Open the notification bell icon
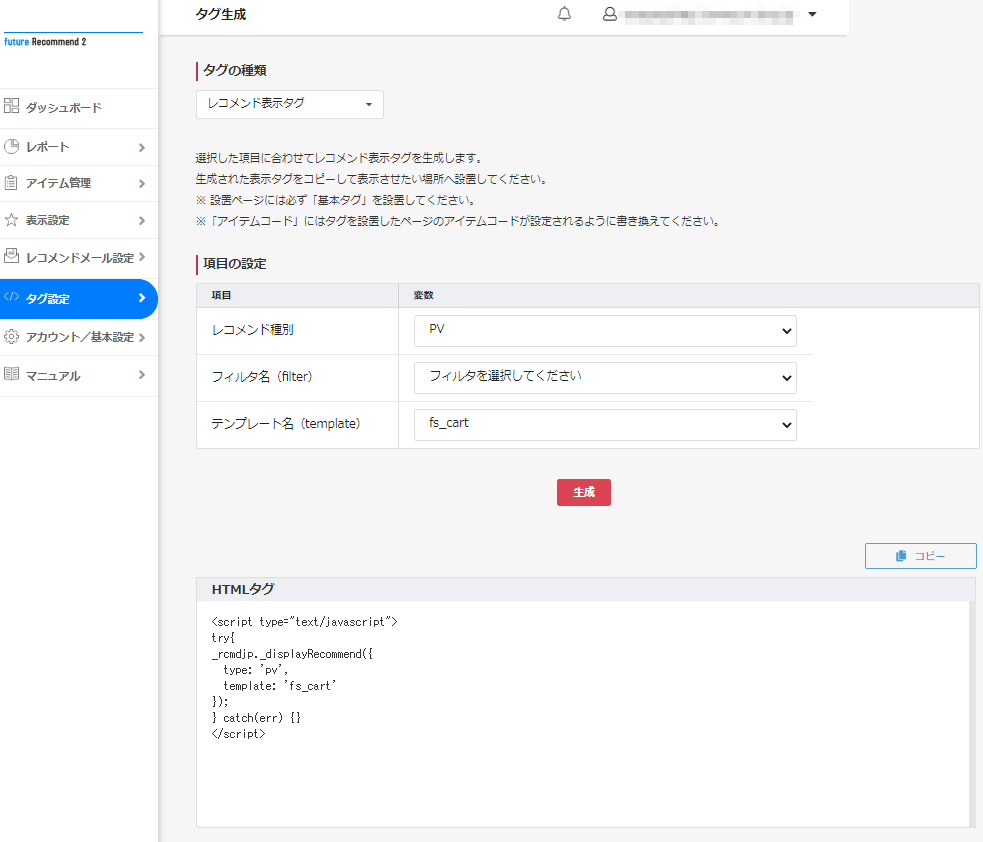Viewport: 983px width, 842px height. pyautogui.click(x=564, y=14)
